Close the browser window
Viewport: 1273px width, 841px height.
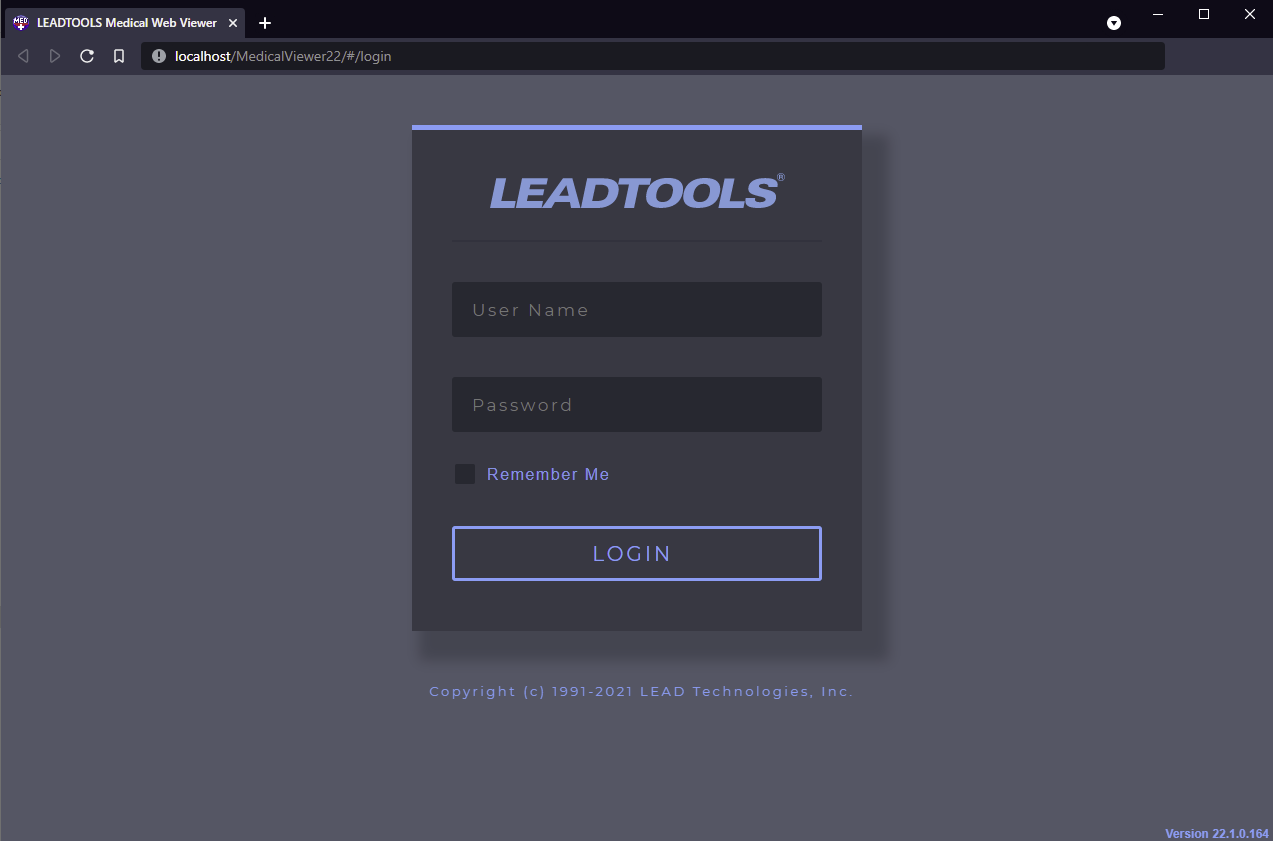pyautogui.click(x=1250, y=14)
